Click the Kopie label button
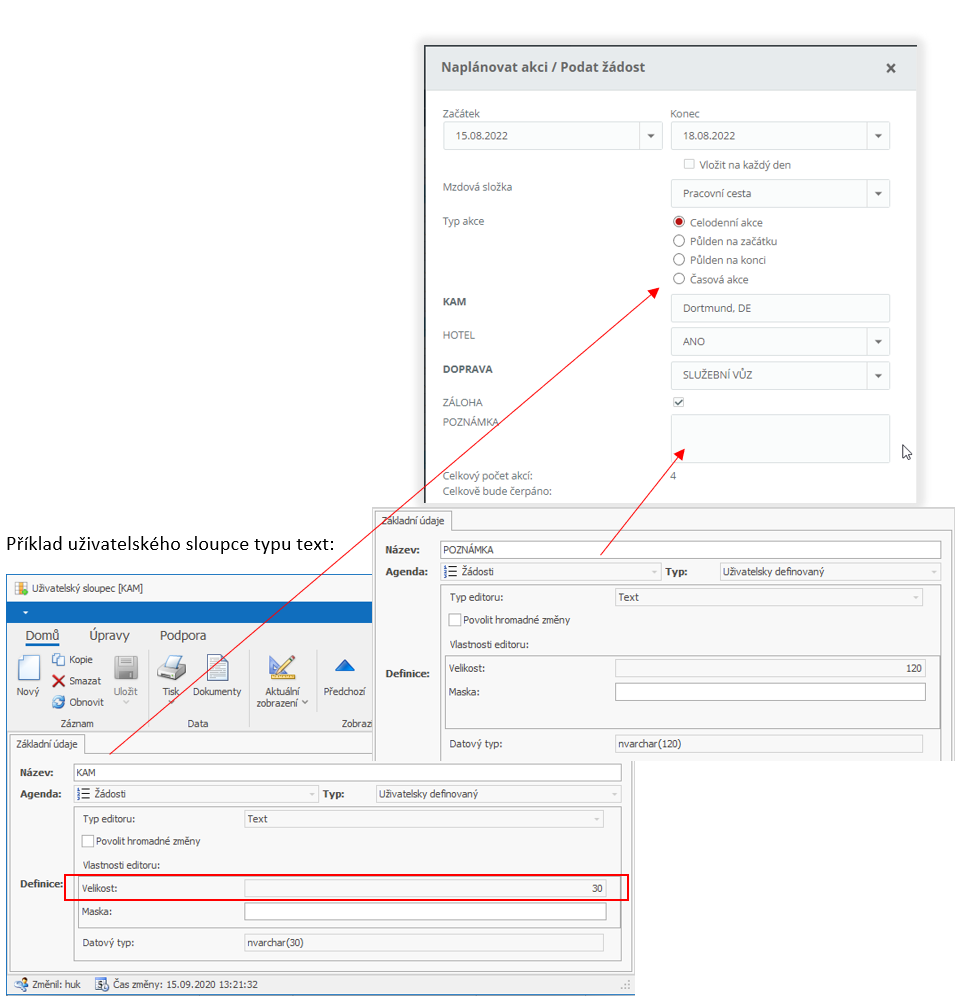The height and width of the screenshot is (1006, 970). 81,660
